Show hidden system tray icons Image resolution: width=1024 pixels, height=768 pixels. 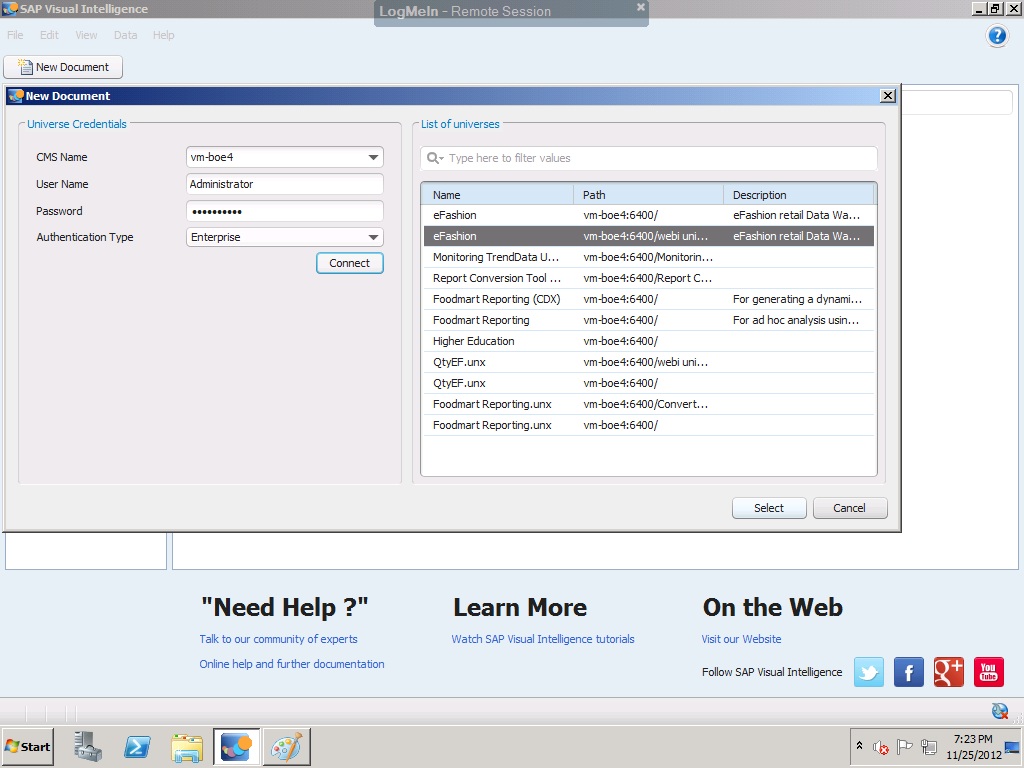tap(859, 746)
